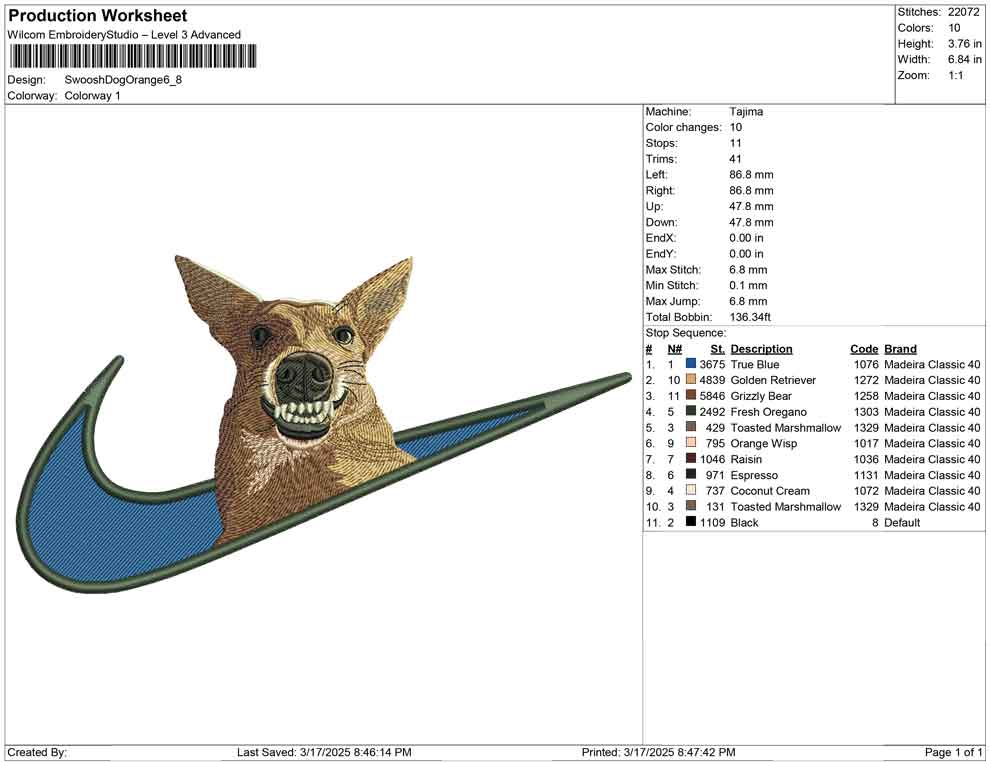
Task: Select the Golden Retriever thread swatch
Action: point(691,380)
